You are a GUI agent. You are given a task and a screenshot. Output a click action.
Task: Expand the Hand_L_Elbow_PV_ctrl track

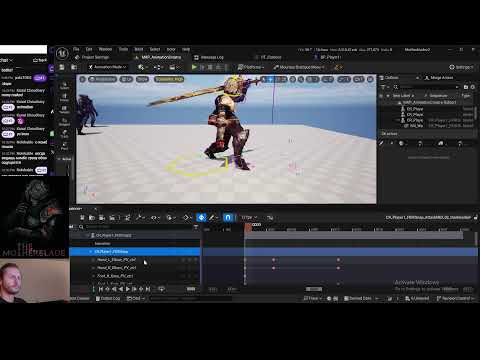click(93, 260)
